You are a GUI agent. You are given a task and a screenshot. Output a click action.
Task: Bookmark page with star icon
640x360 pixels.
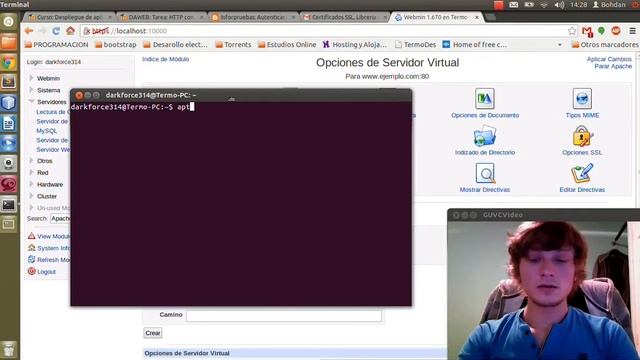(x=572, y=31)
